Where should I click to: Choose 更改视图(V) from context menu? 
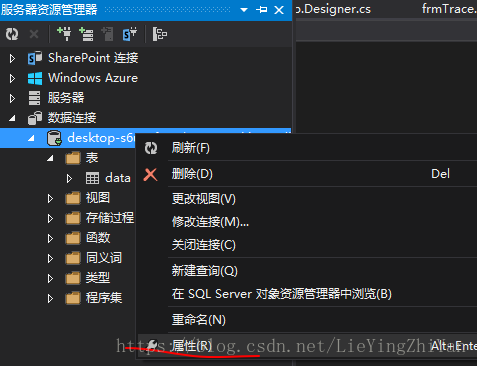(x=307, y=199)
